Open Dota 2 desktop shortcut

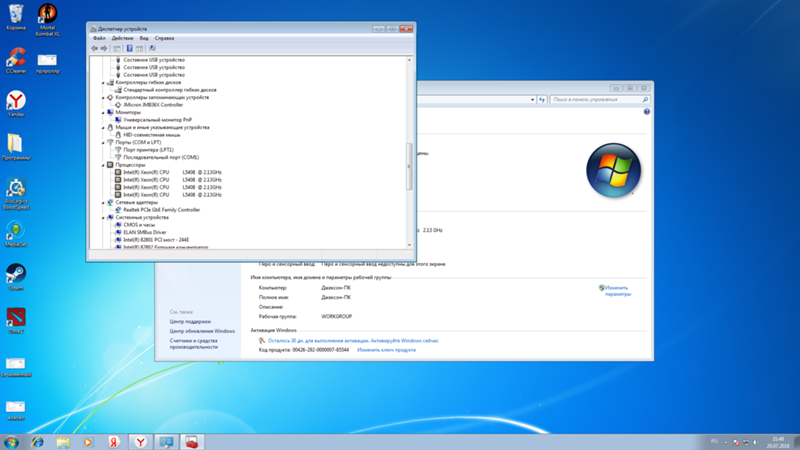point(16,321)
